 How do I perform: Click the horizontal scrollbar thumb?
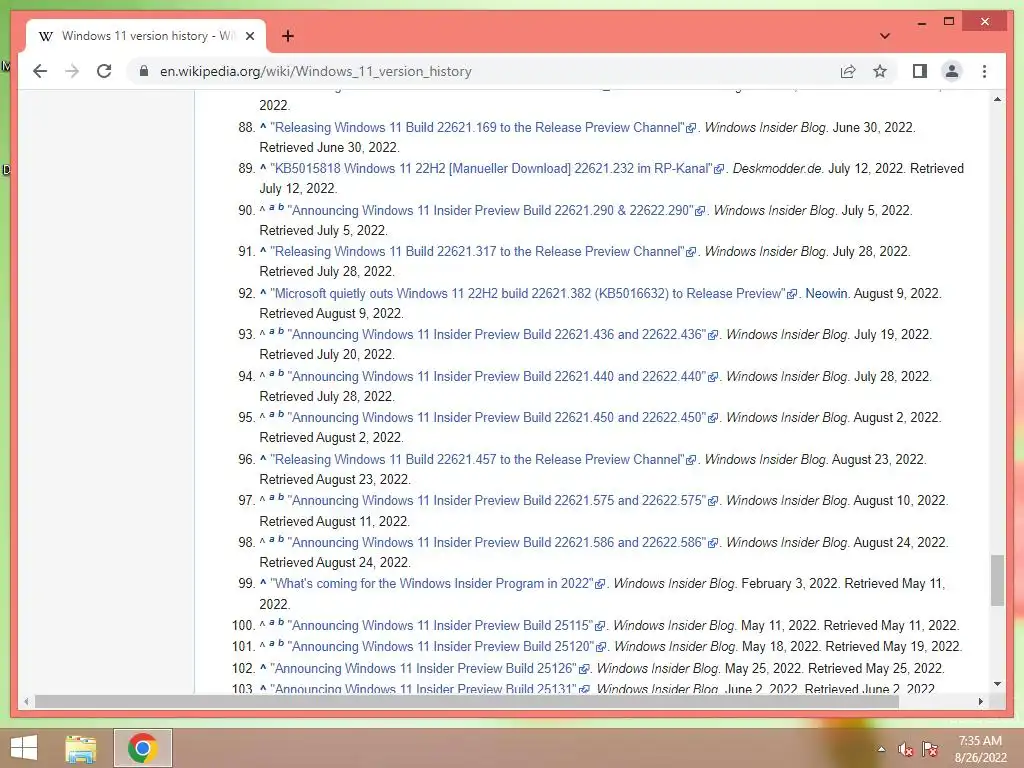click(467, 701)
